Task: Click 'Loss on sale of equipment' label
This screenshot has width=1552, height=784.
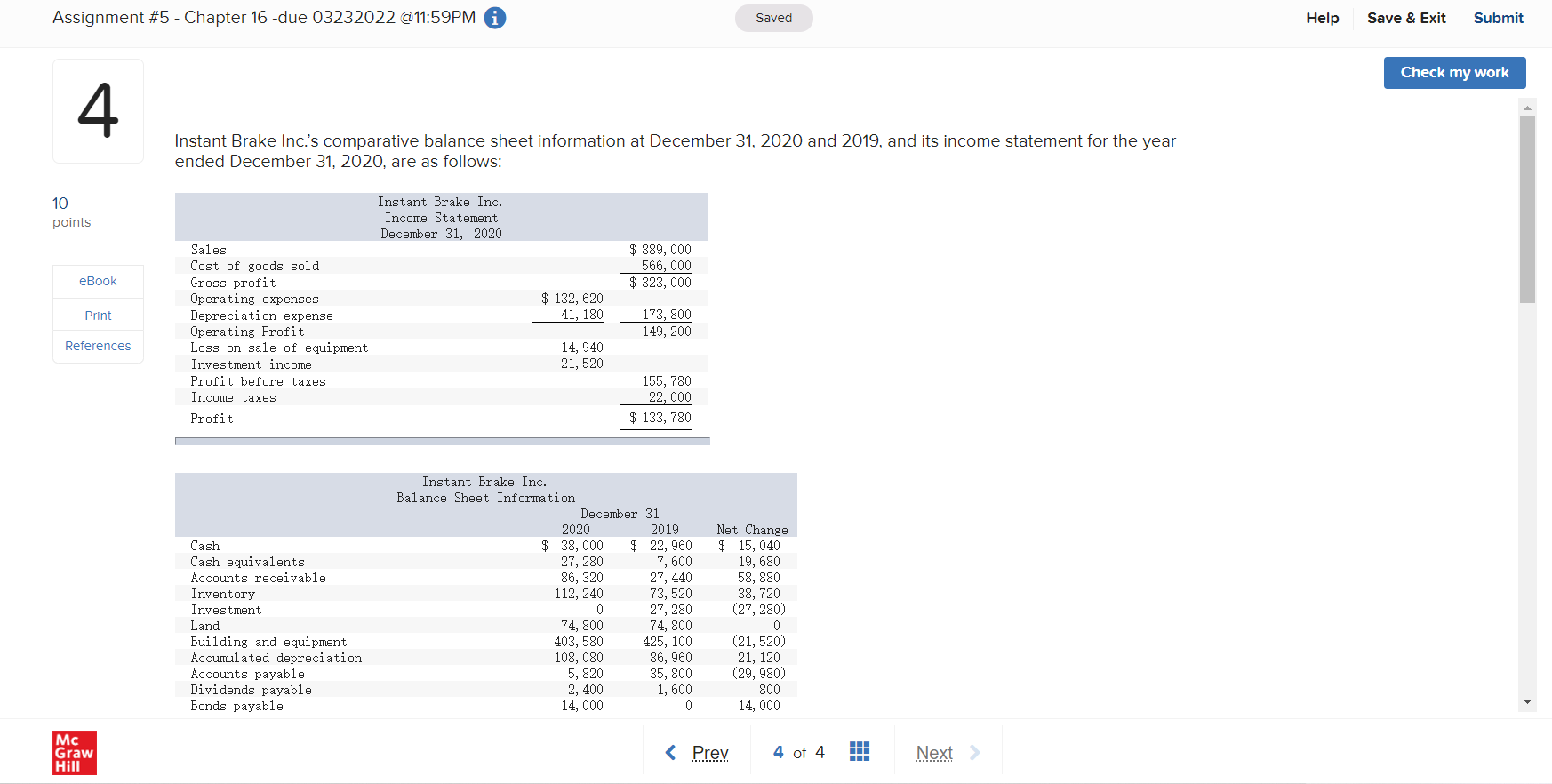Action: [279, 348]
